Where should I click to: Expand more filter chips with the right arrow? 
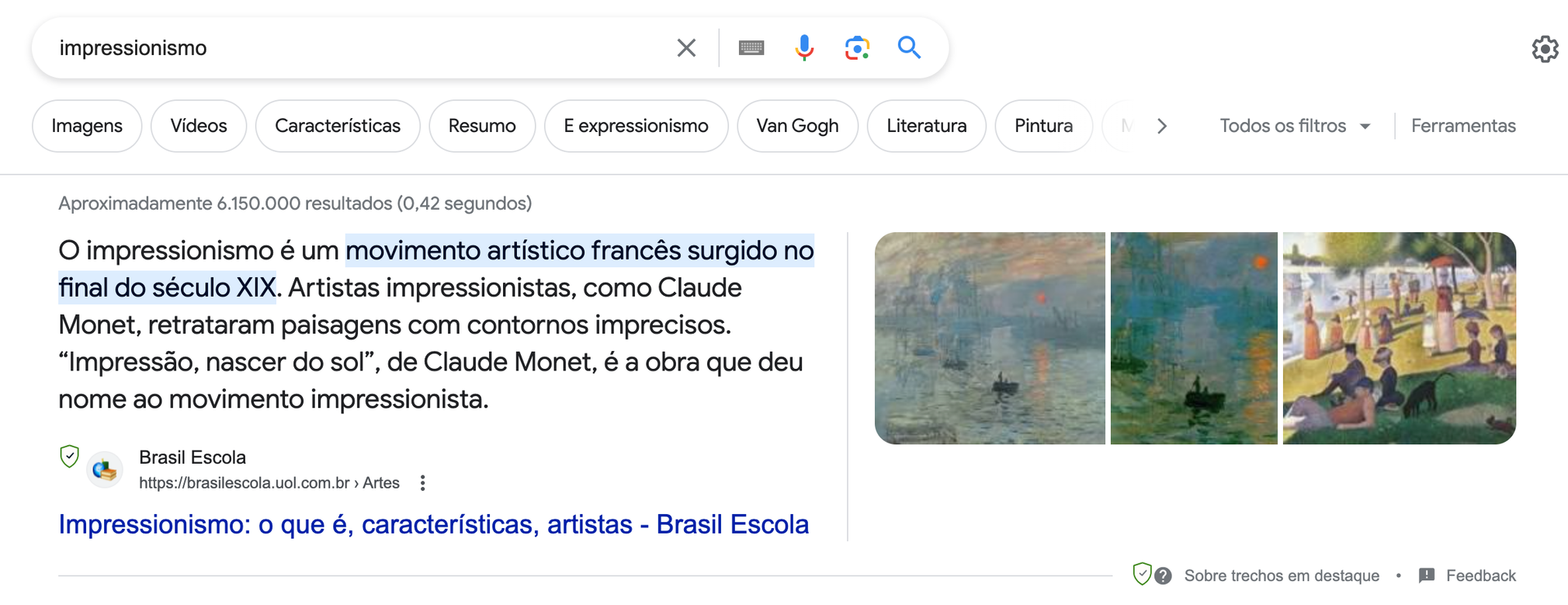[1162, 125]
